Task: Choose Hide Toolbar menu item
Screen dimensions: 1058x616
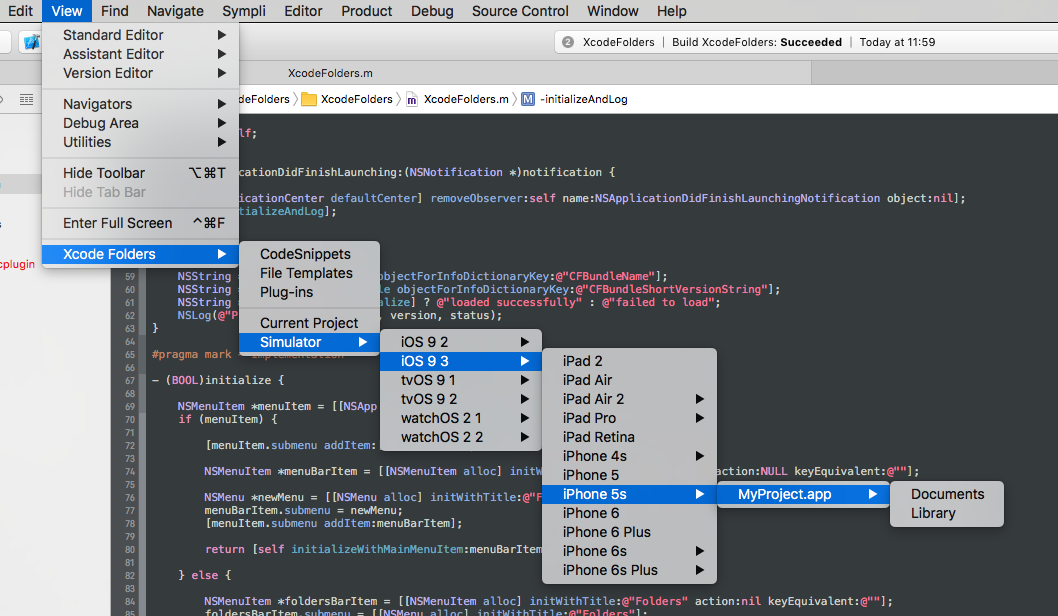Action: 140,173
